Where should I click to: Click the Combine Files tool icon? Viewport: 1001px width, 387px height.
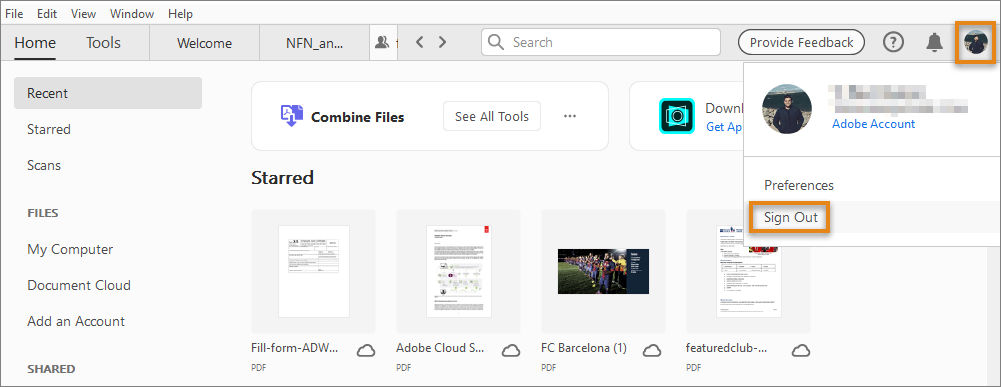tap(292, 116)
